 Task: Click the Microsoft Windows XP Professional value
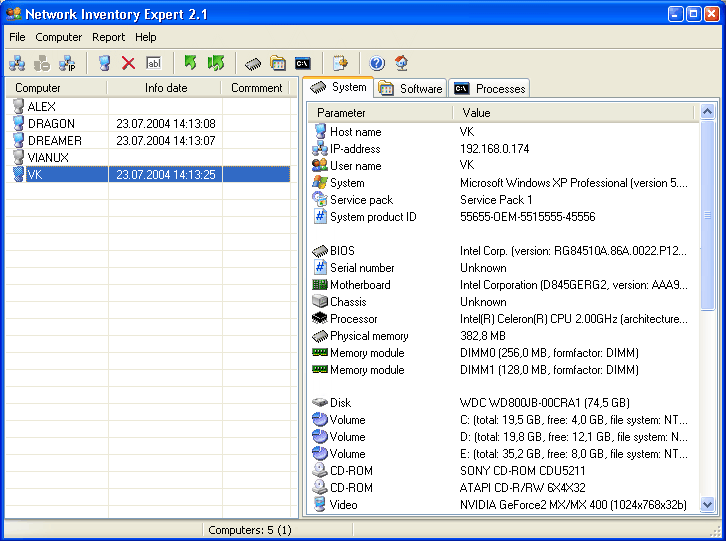[574, 182]
